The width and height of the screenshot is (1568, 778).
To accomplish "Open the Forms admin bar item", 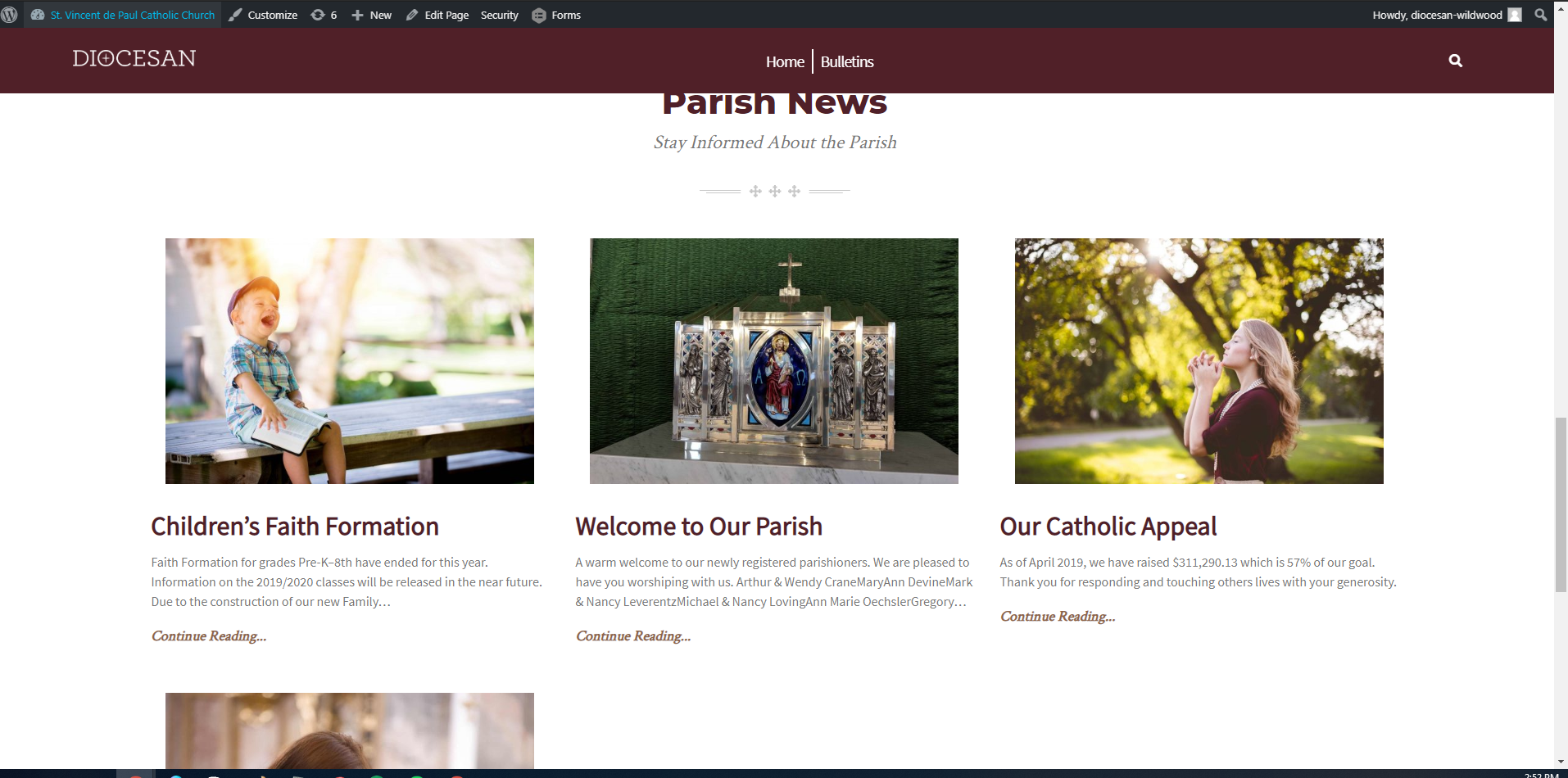I will tap(556, 15).
